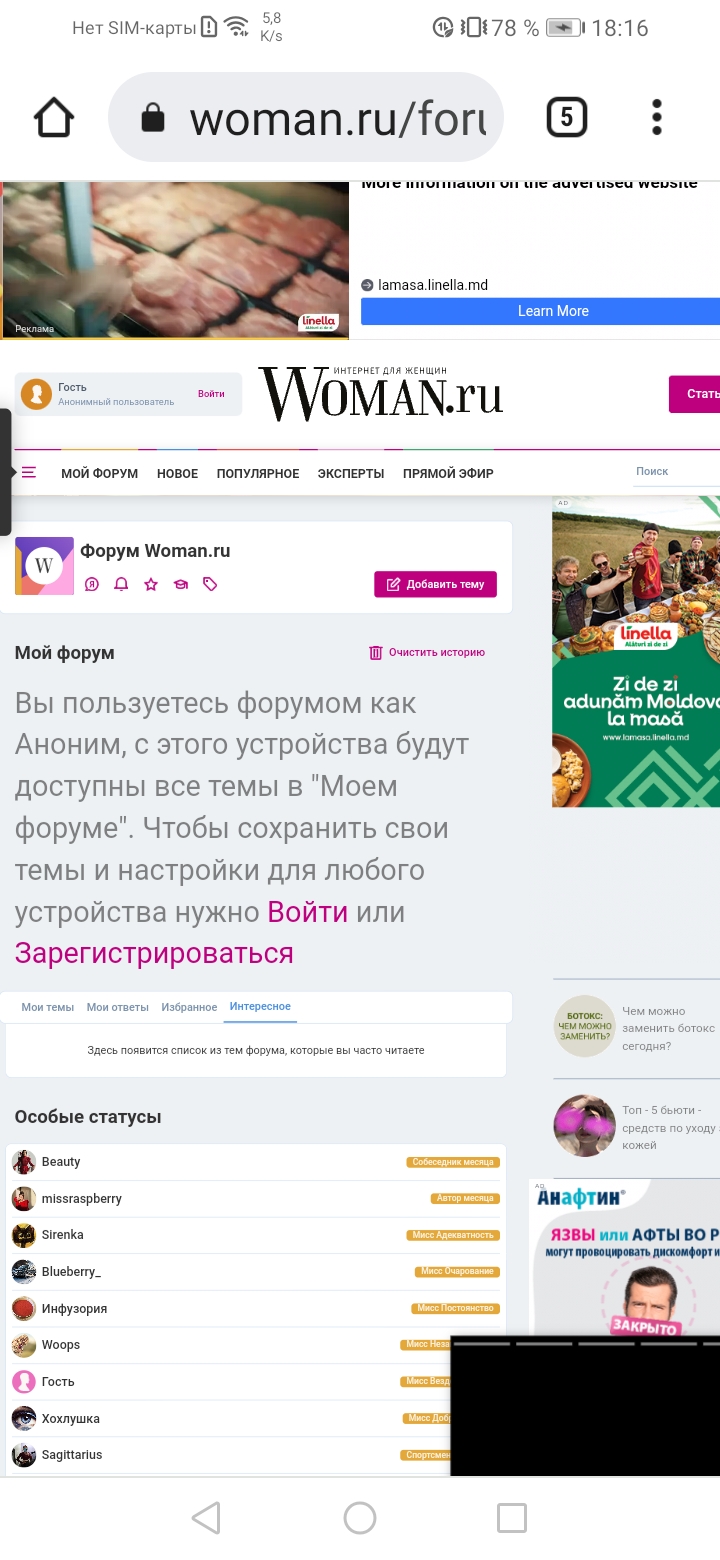The image size is (720, 1560).
Task: Open the Linella Moldova la masă ad banner
Action: (636, 652)
